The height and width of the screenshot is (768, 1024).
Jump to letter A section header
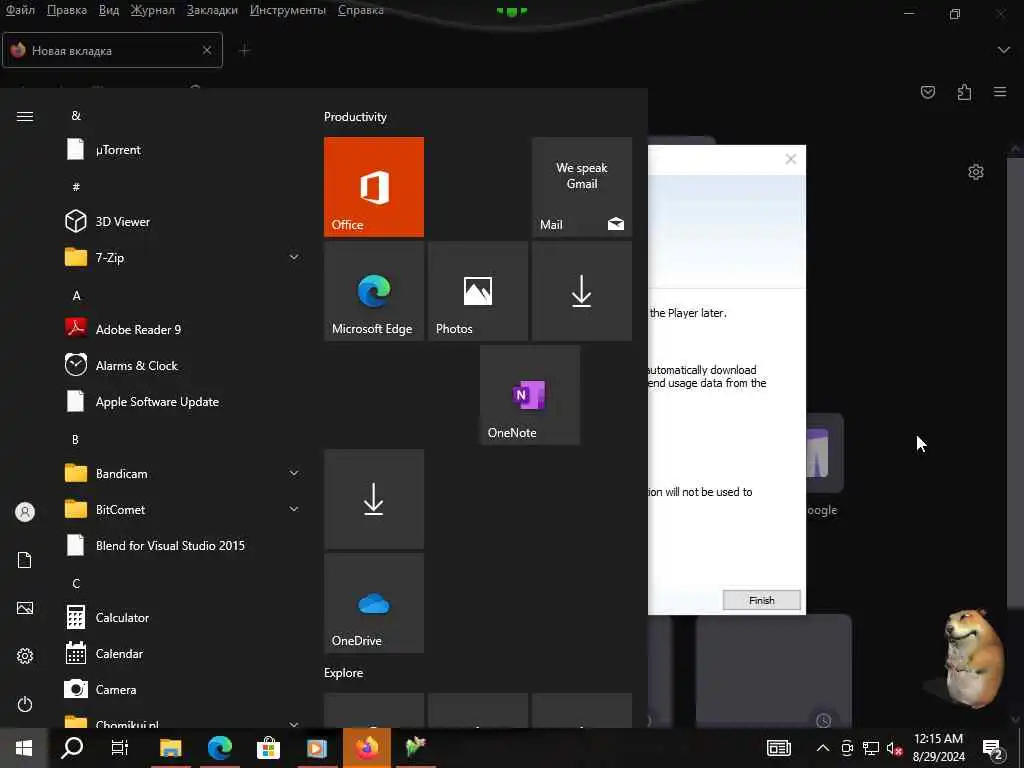[x=76, y=296]
